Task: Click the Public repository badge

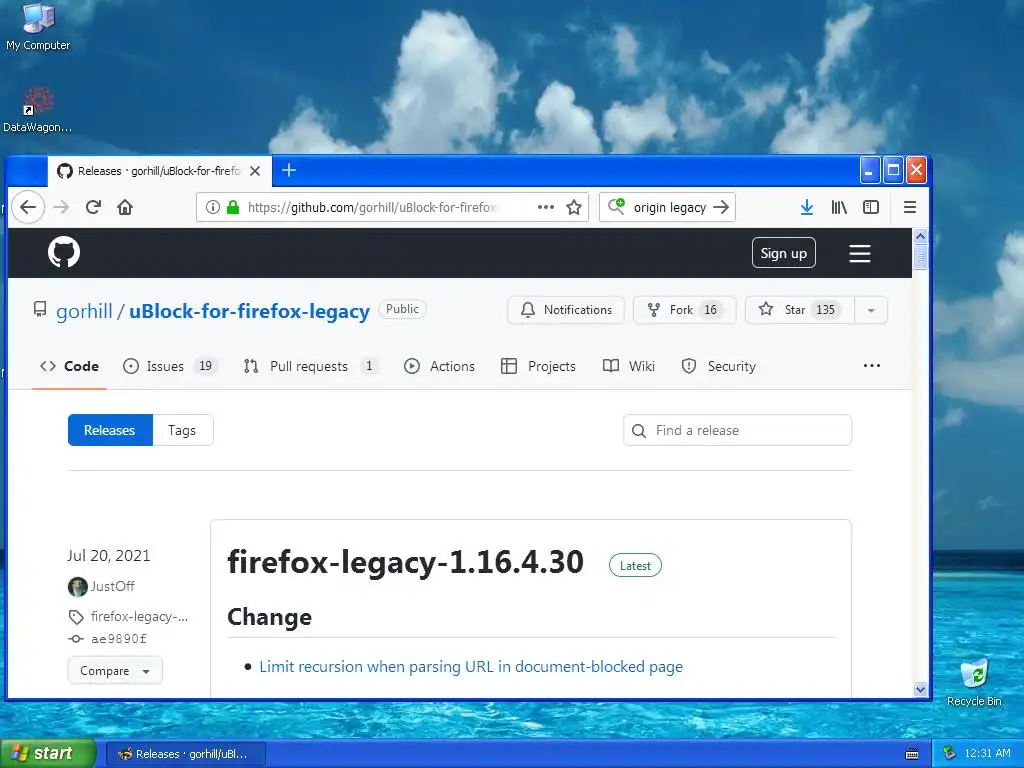Action: pyautogui.click(x=402, y=309)
